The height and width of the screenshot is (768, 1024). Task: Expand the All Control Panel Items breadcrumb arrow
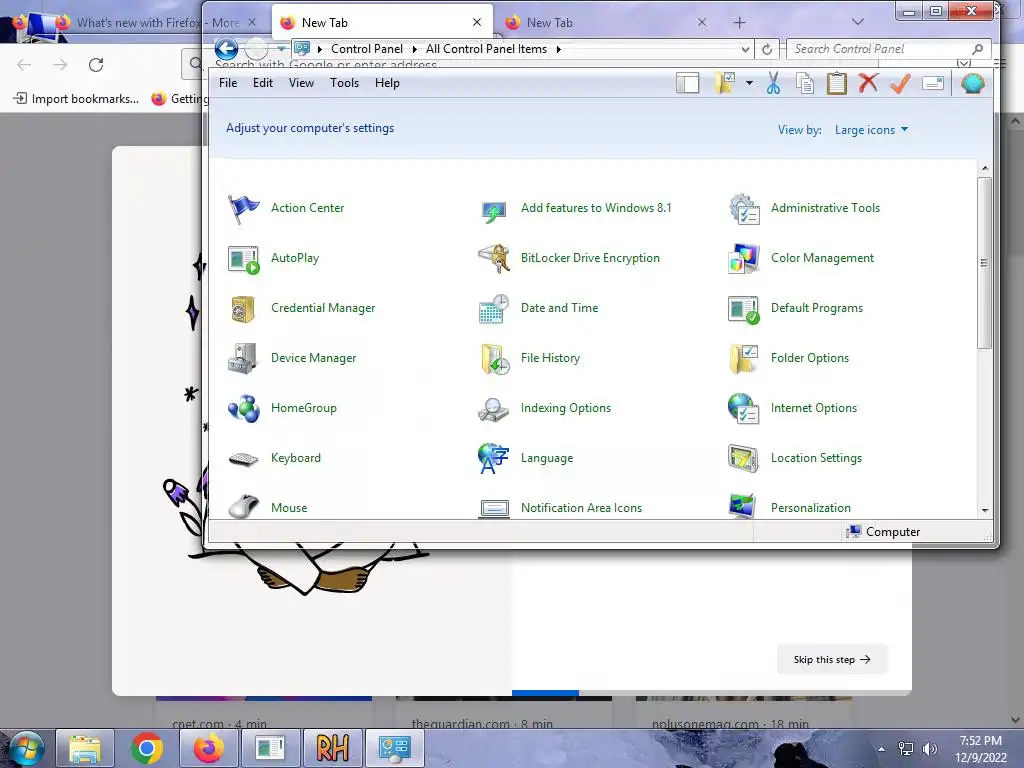coord(558,49)
